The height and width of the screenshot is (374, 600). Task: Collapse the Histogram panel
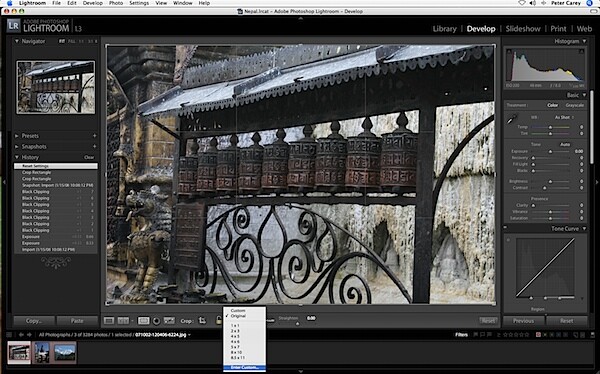[x=584, y=41]
